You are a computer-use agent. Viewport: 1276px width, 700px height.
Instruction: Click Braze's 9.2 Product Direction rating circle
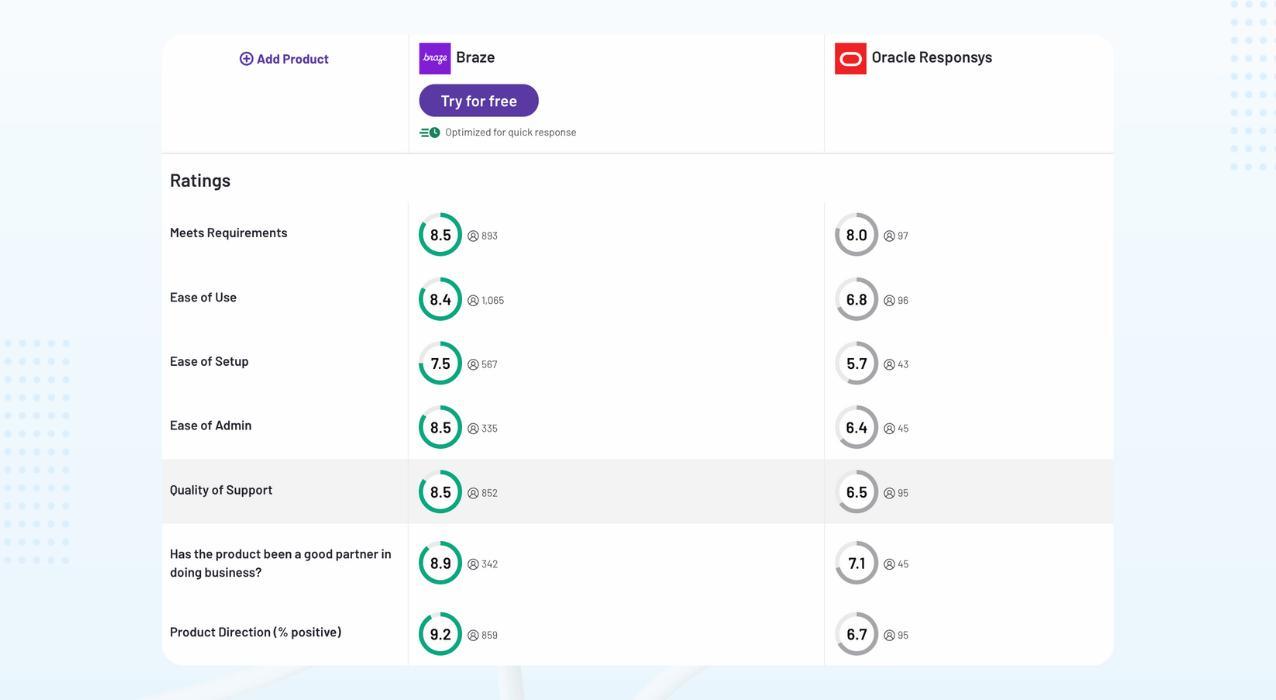pos(440,634)
